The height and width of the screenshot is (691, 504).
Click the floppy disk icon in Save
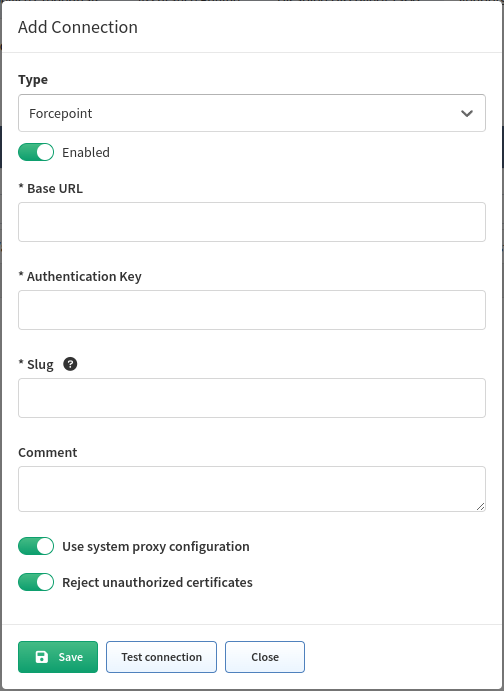click(42, 657)
